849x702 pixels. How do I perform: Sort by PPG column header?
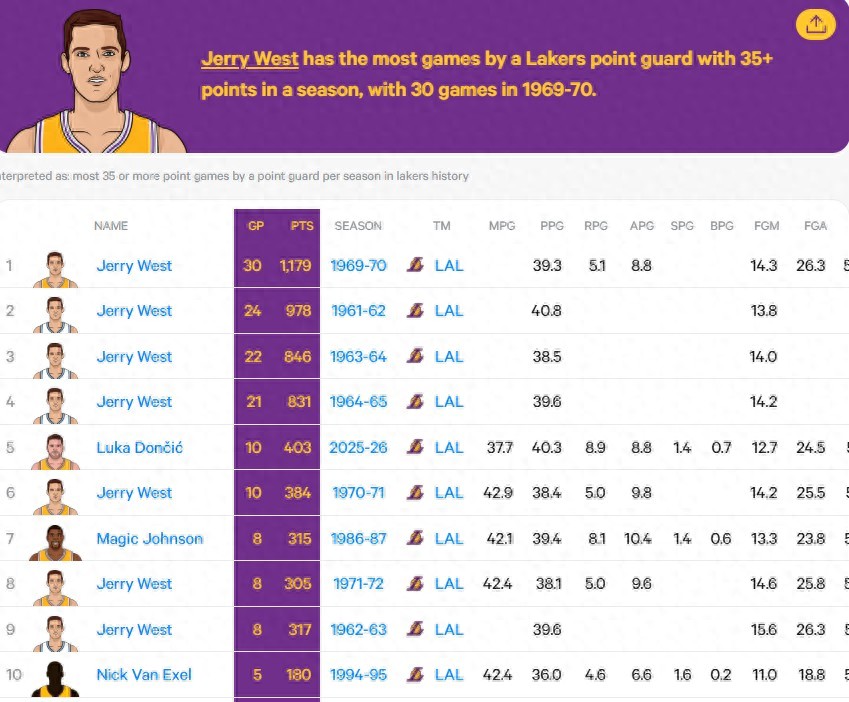click(x=551, y=226)
